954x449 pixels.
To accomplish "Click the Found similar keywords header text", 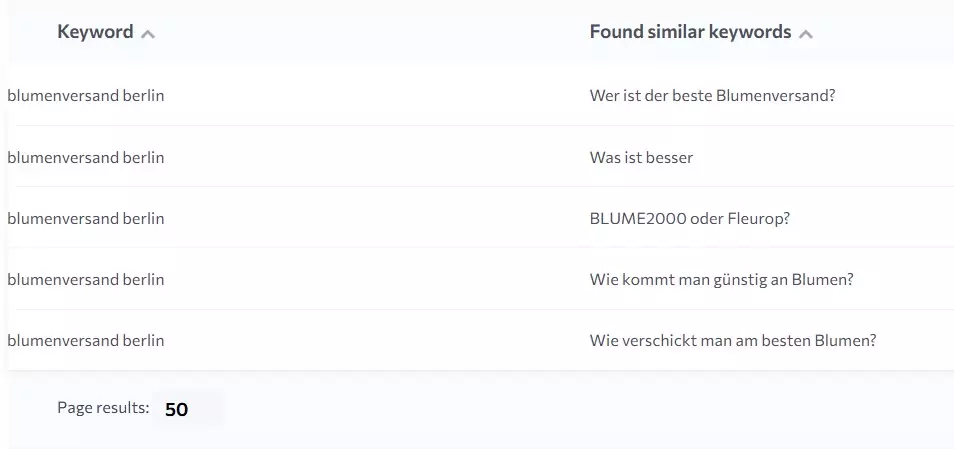I will 690,32.
